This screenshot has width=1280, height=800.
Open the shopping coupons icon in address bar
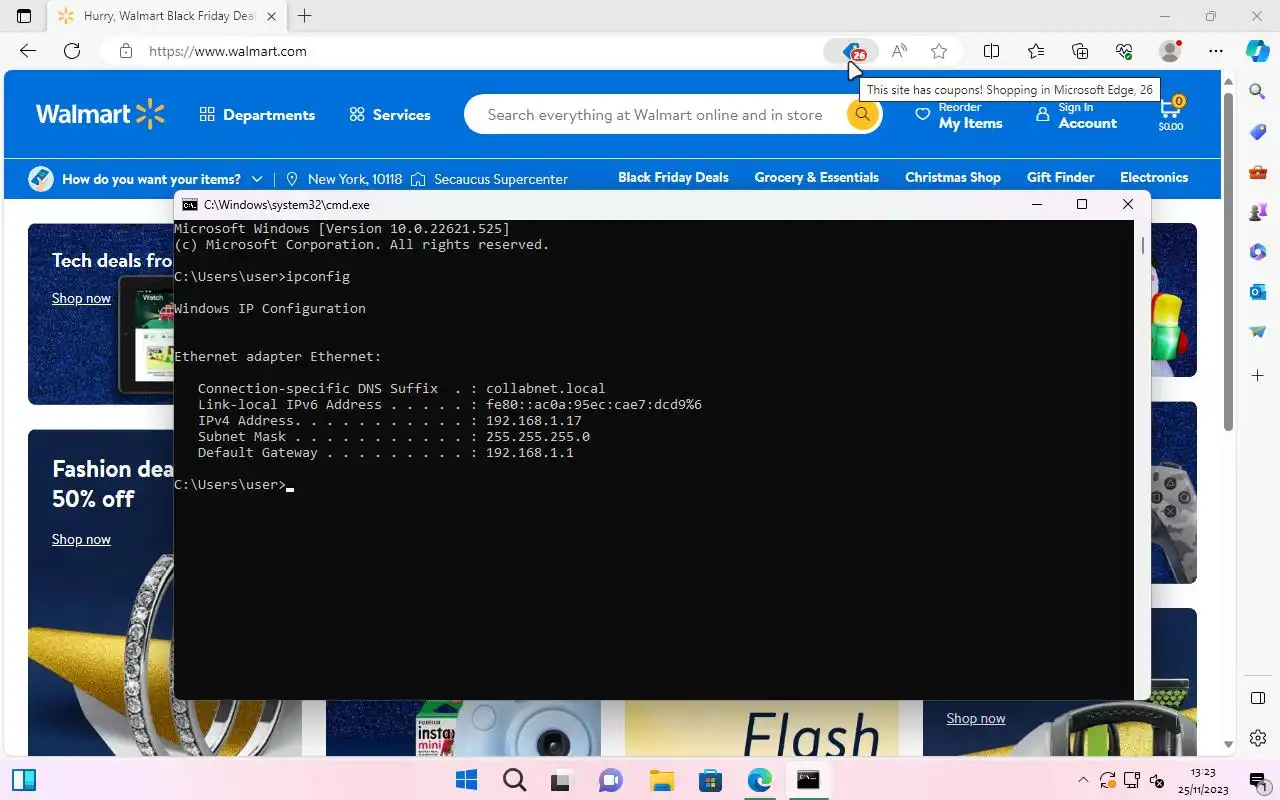852,51
